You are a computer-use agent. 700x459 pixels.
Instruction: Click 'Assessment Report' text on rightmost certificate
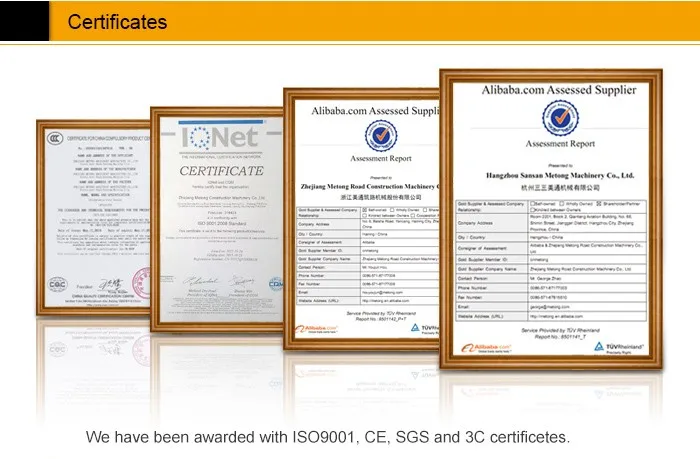coord(560,144)
